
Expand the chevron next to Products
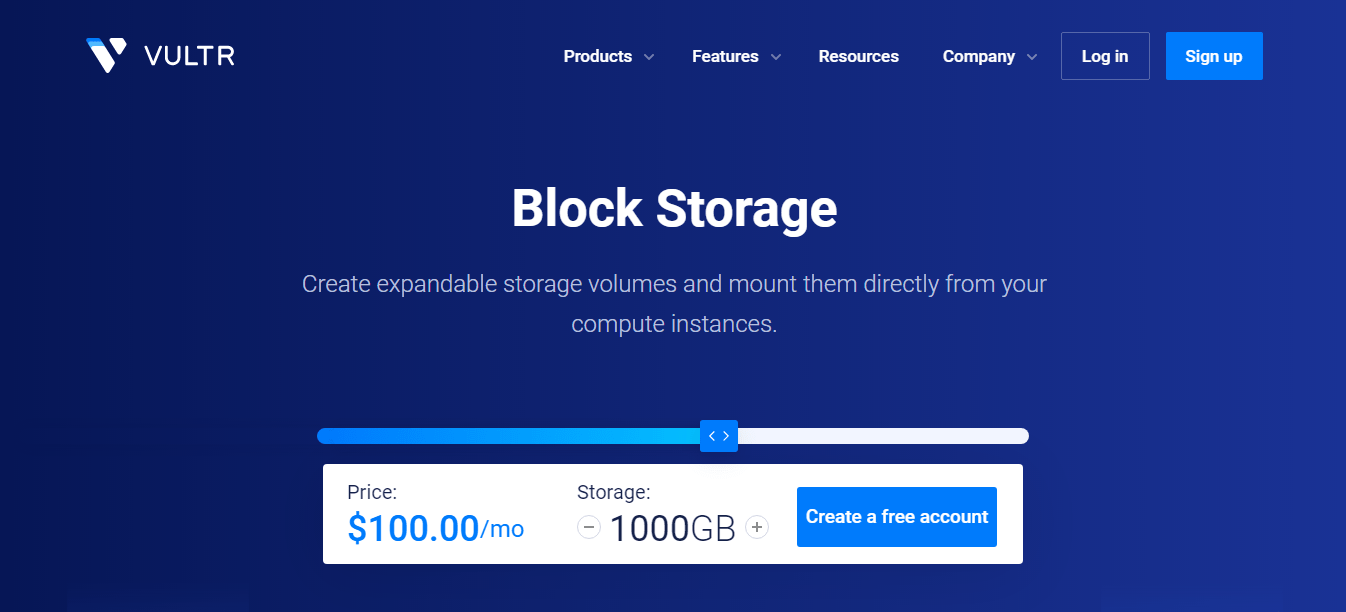(x=649, y=57)
